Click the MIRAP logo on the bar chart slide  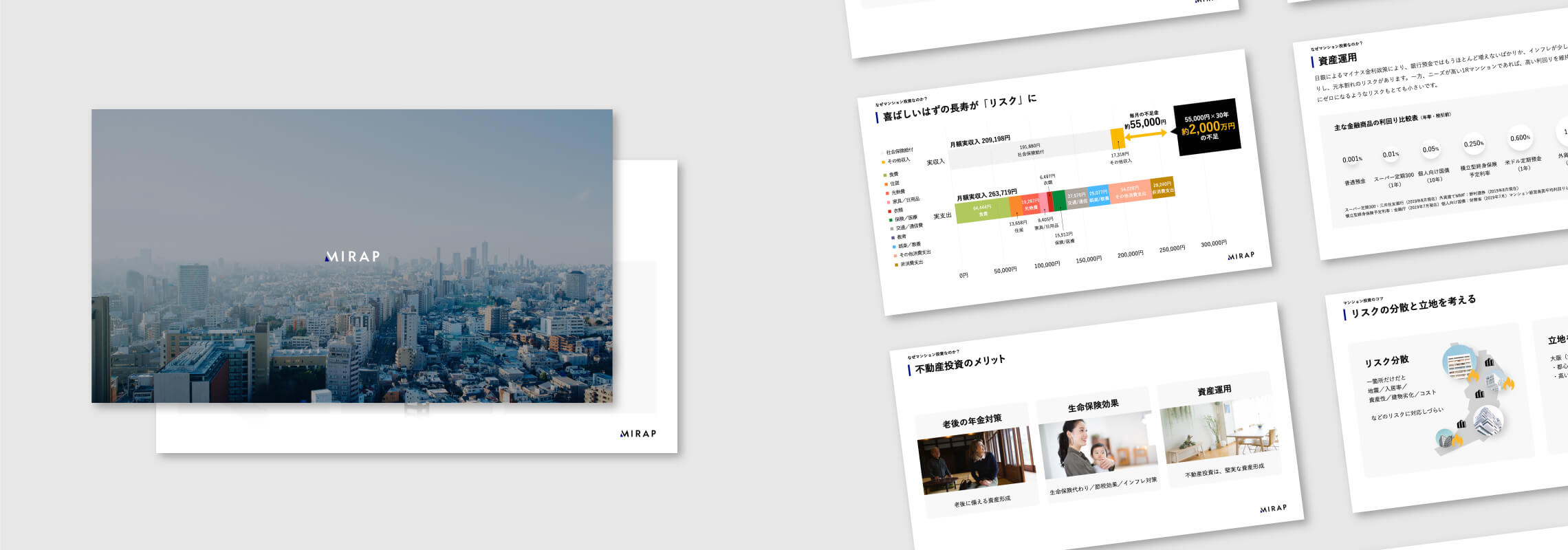tap(1241, 256)
